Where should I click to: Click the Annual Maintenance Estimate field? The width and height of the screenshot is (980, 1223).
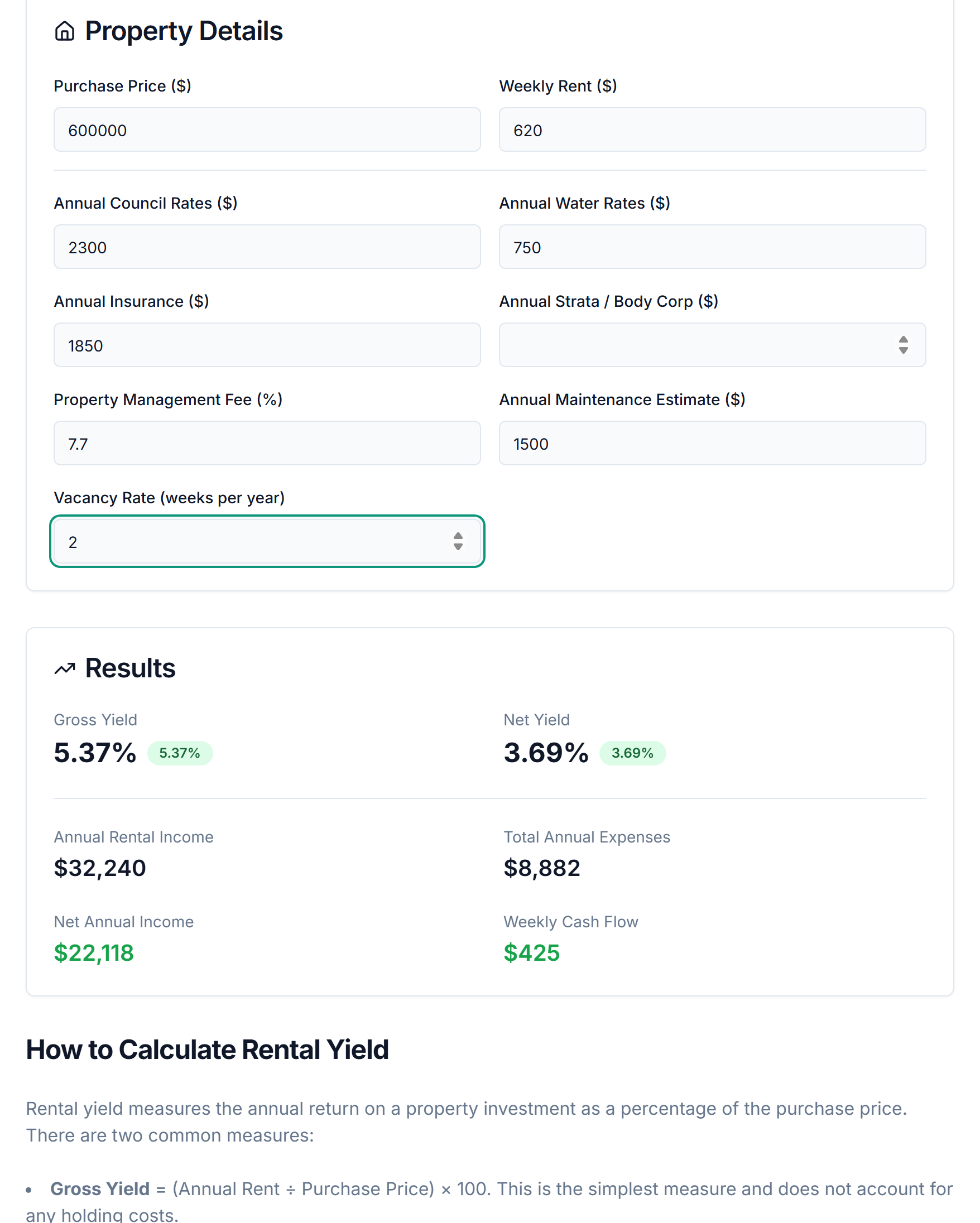[x=712, y=443]
